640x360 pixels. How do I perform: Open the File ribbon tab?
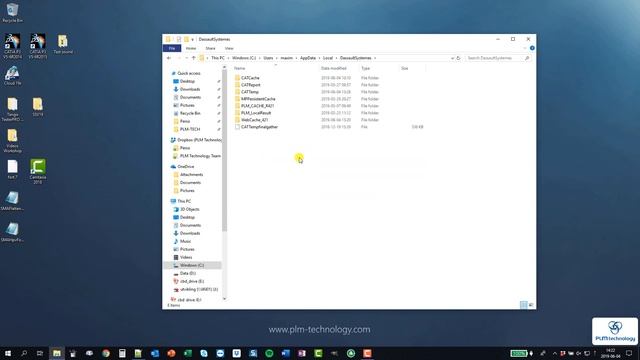[x=172, y=48]
